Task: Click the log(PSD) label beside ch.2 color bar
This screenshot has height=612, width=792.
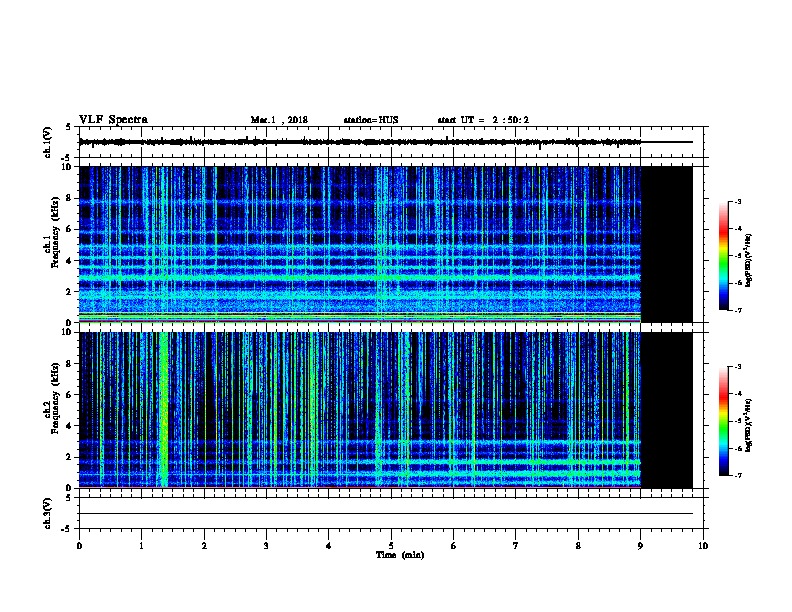Action: pos(749,426)
